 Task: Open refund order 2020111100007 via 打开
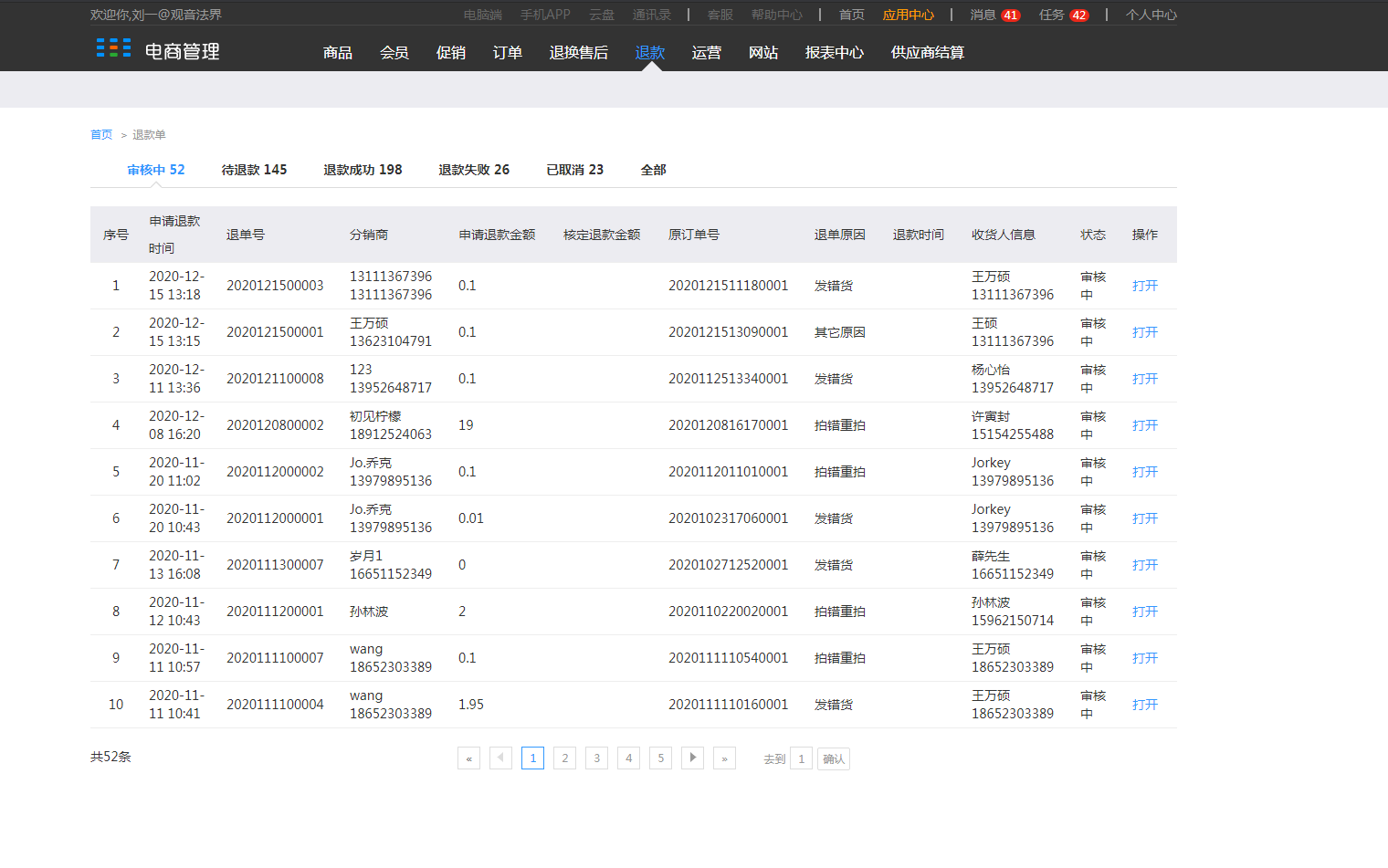point(1145,658)
